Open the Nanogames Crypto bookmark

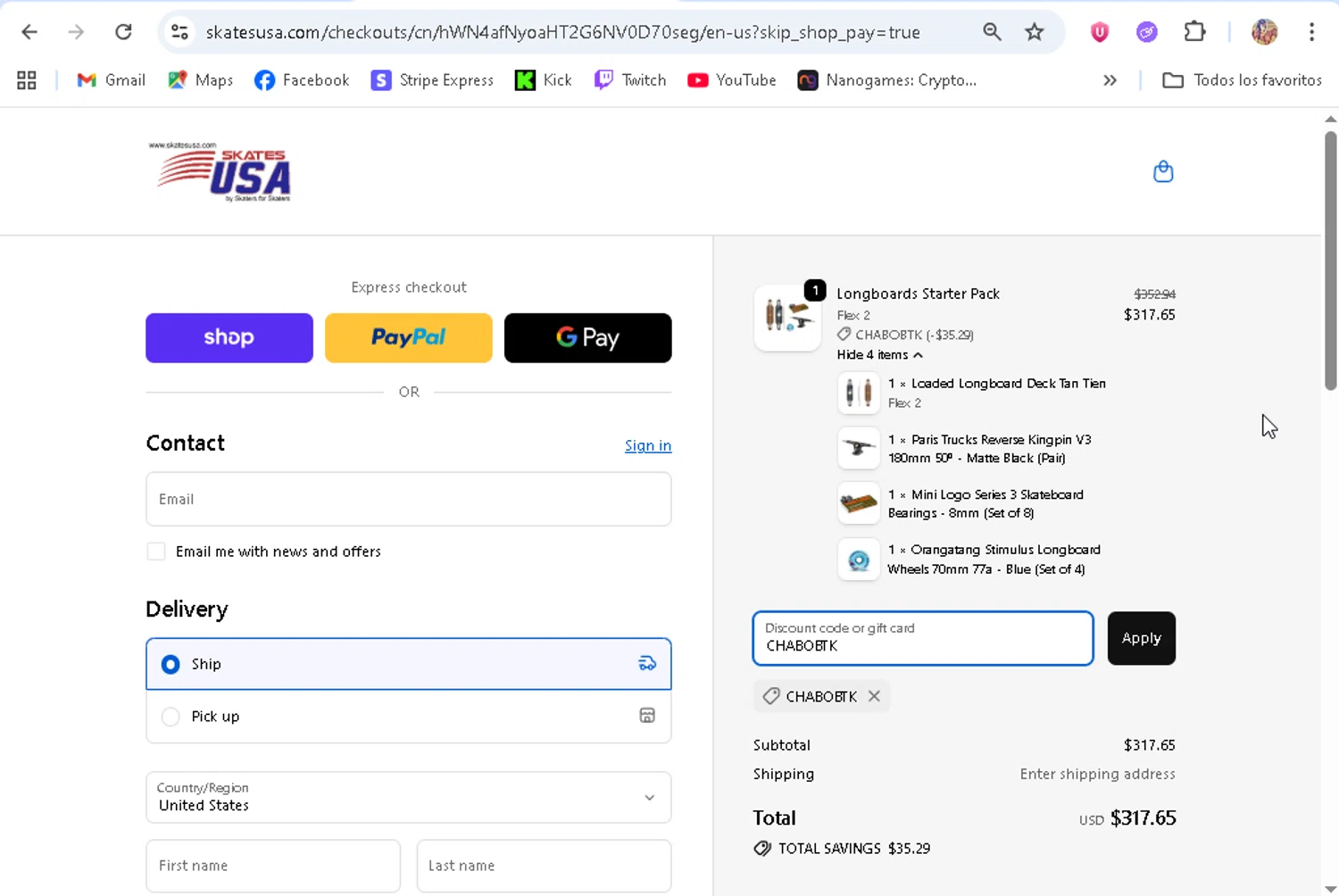click(x=887, y=80)
